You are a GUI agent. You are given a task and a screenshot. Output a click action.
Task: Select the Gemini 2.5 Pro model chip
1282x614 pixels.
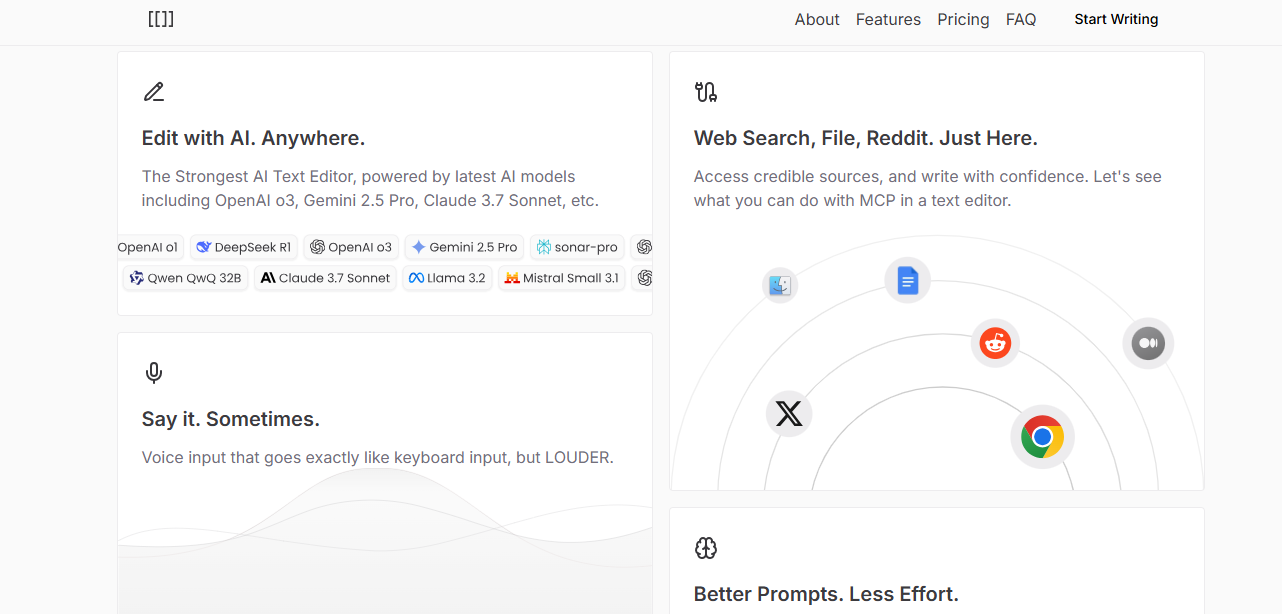tap(464, 247)
